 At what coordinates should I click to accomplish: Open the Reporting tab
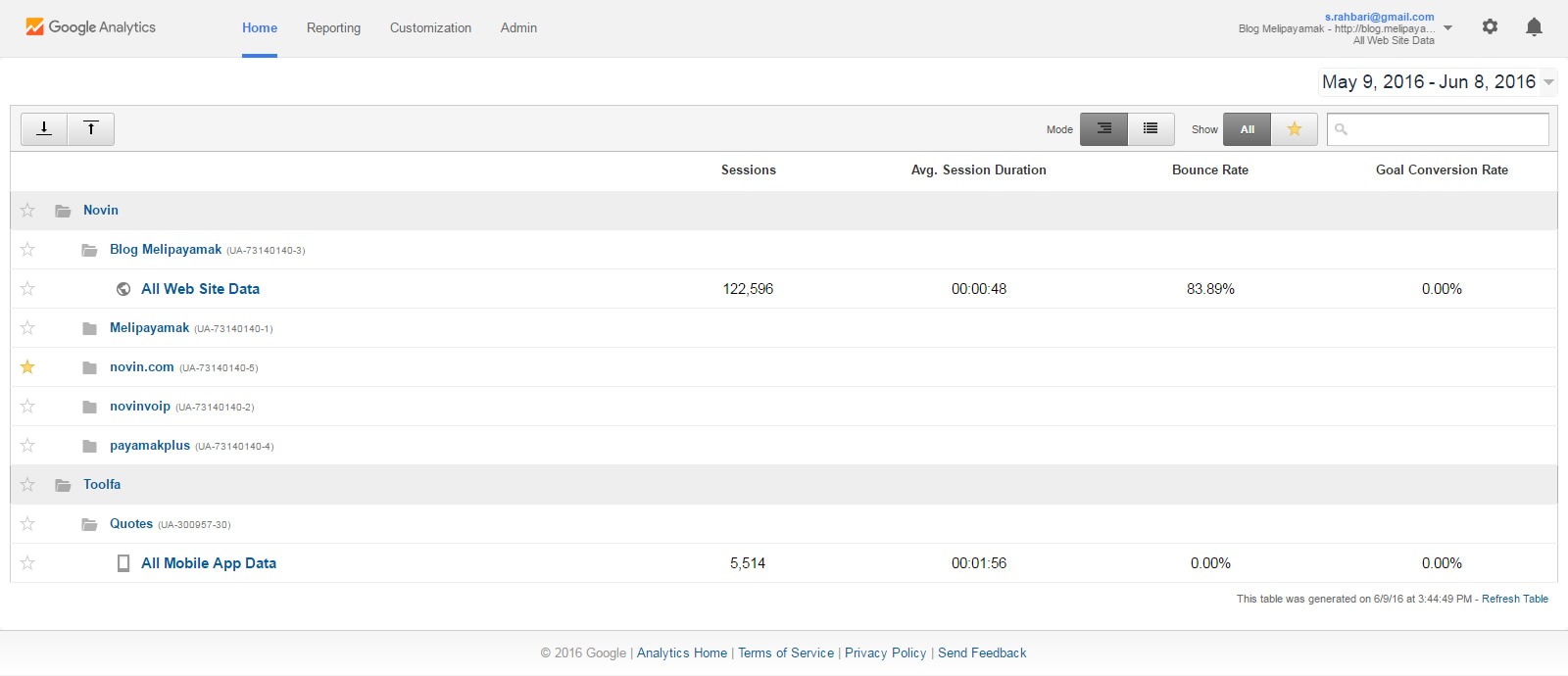point(333,28)
